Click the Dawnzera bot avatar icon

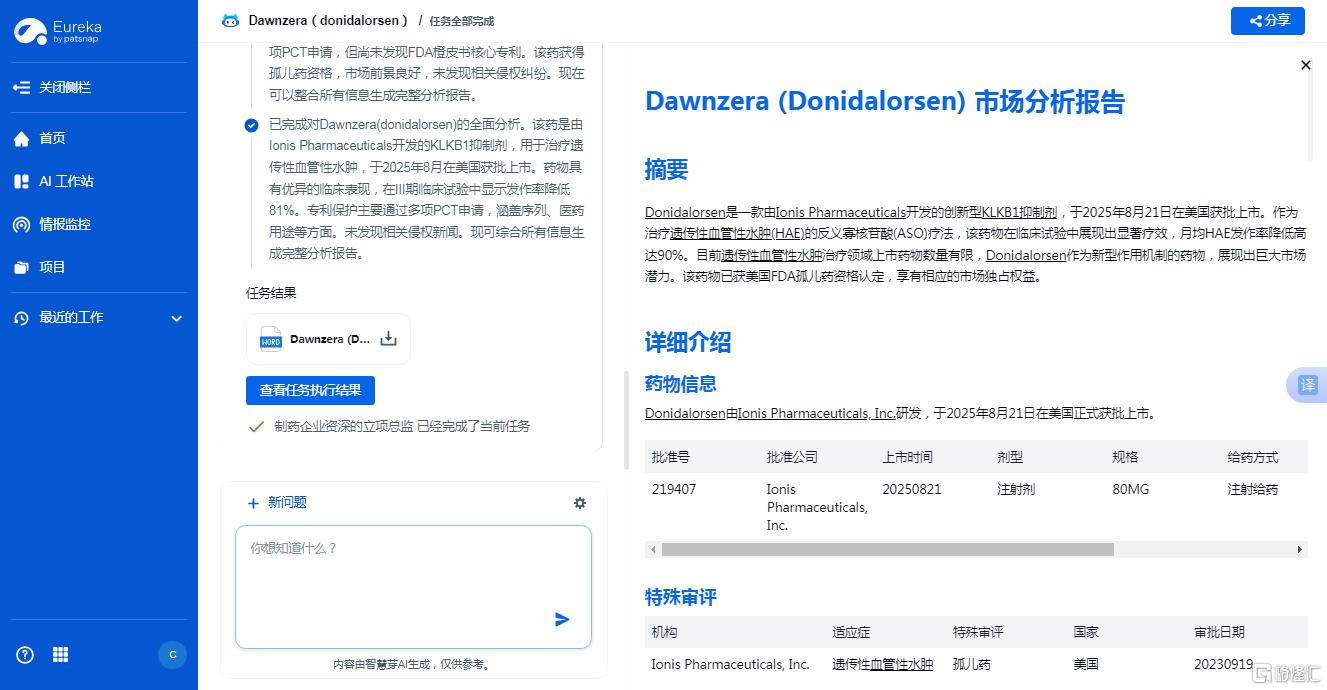(x=230, y=20)
